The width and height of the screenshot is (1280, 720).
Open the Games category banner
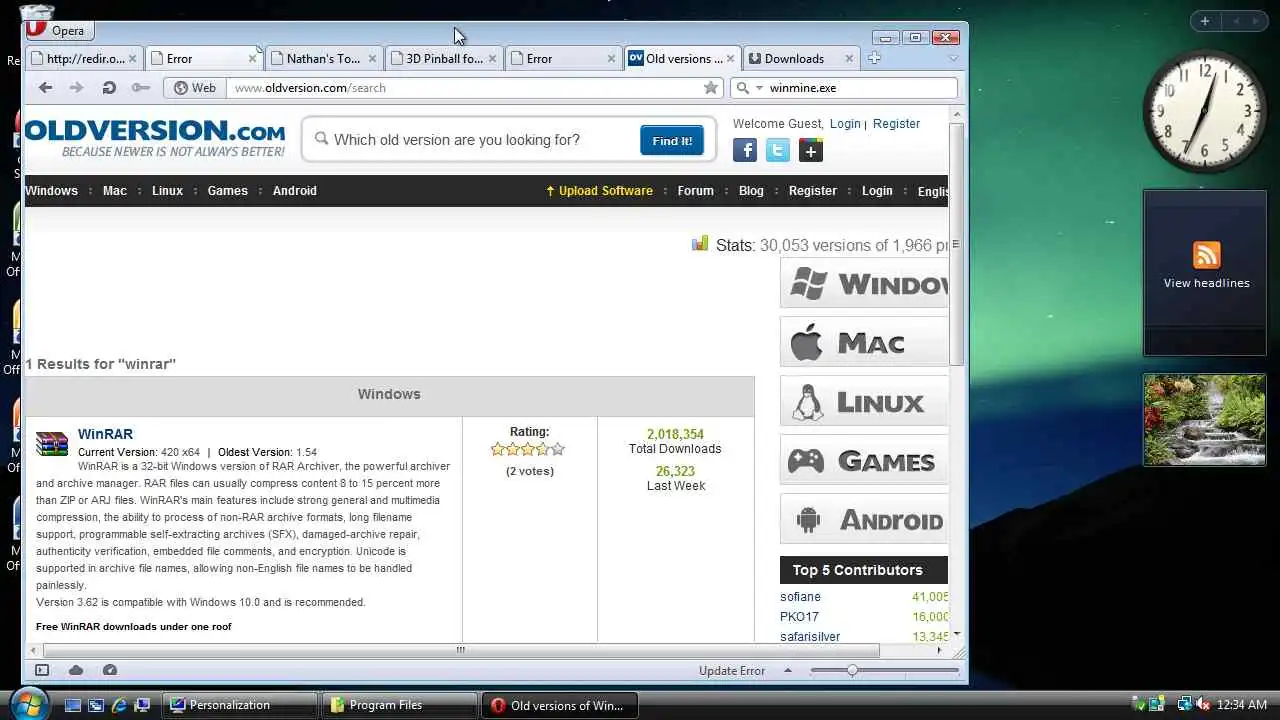click(x=864, y=461)
